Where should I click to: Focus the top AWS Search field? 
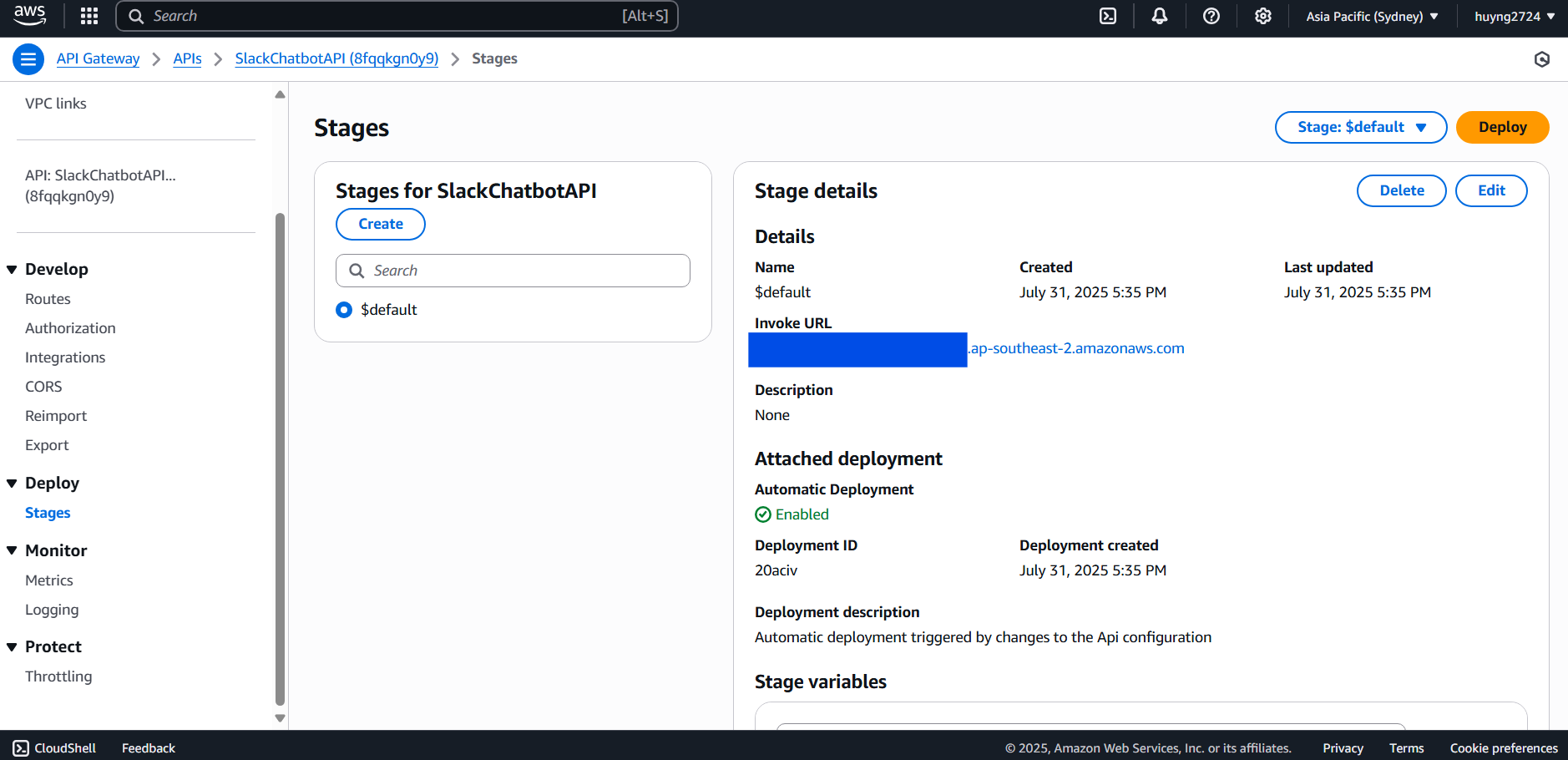(x=397, y=16)
